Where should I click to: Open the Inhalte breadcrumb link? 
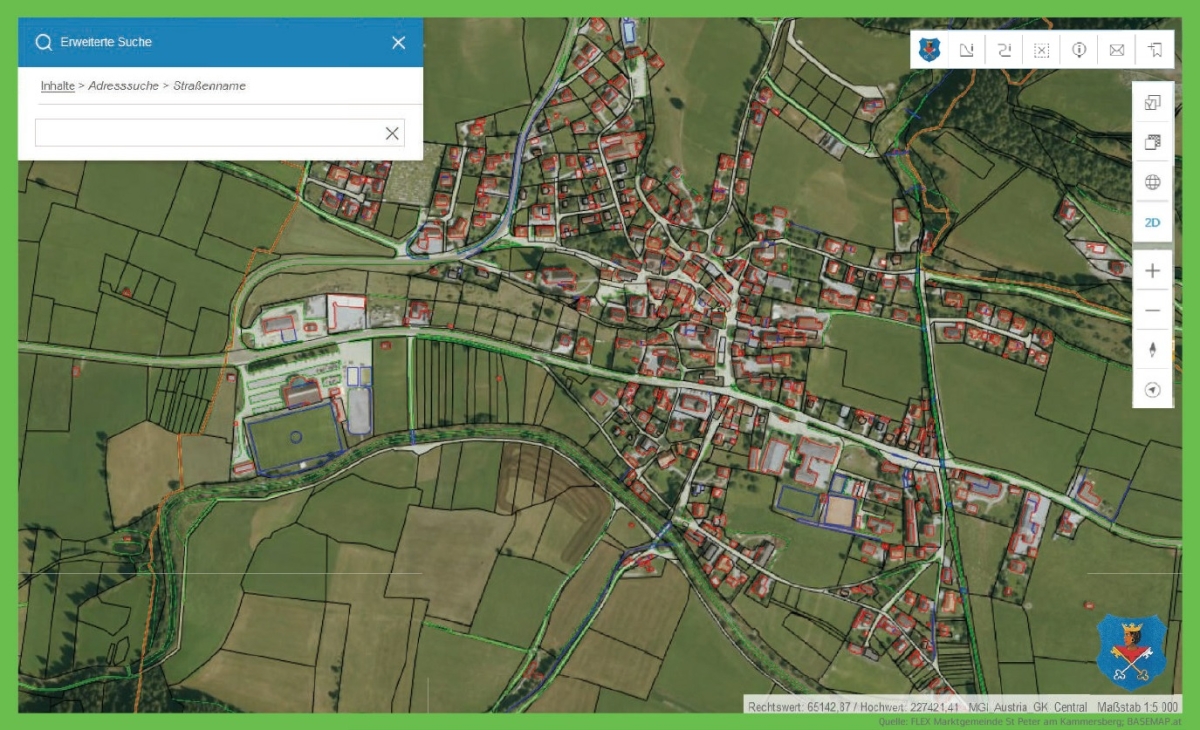(x=57, y=86)
